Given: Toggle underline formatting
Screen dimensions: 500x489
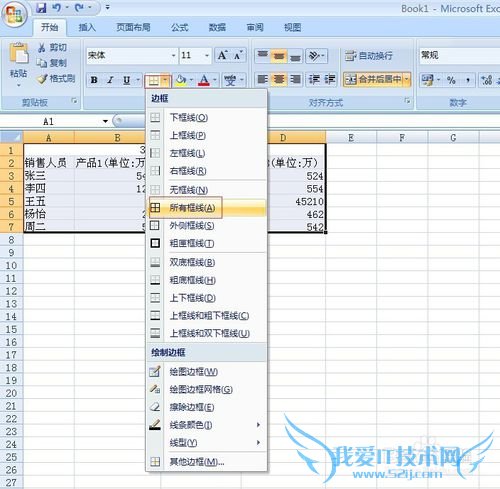Looking at the screenshot, I should (126, 80).
